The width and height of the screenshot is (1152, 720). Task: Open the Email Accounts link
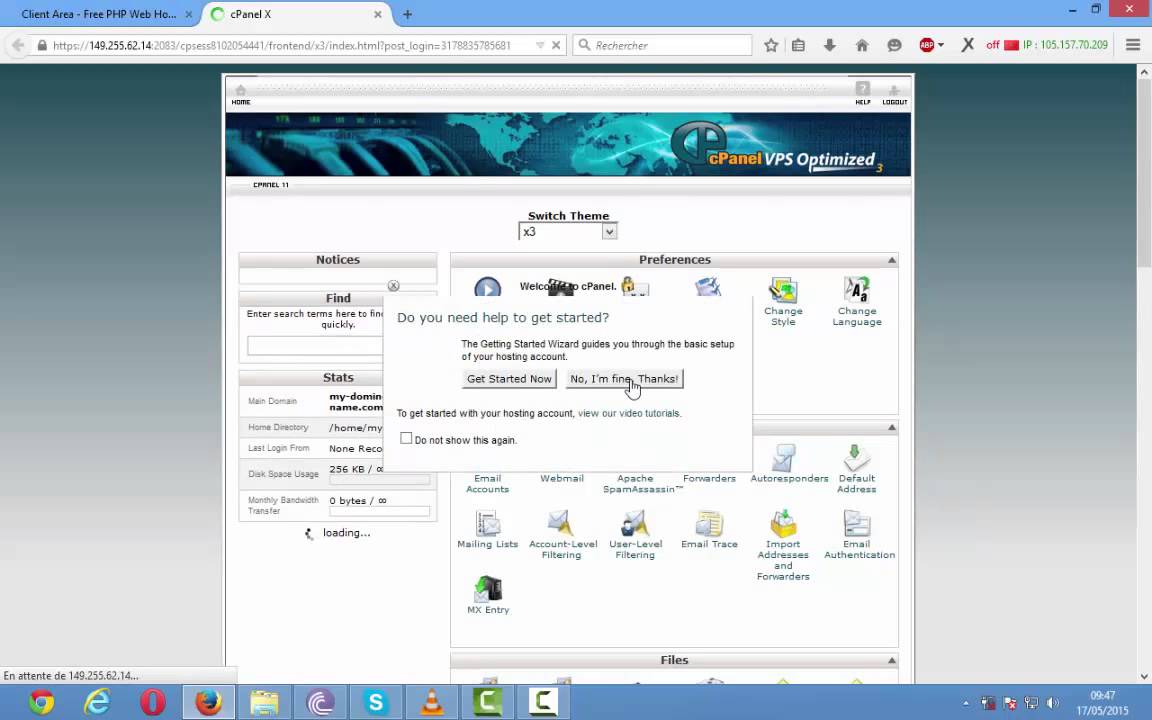click(x=487, y=483)
